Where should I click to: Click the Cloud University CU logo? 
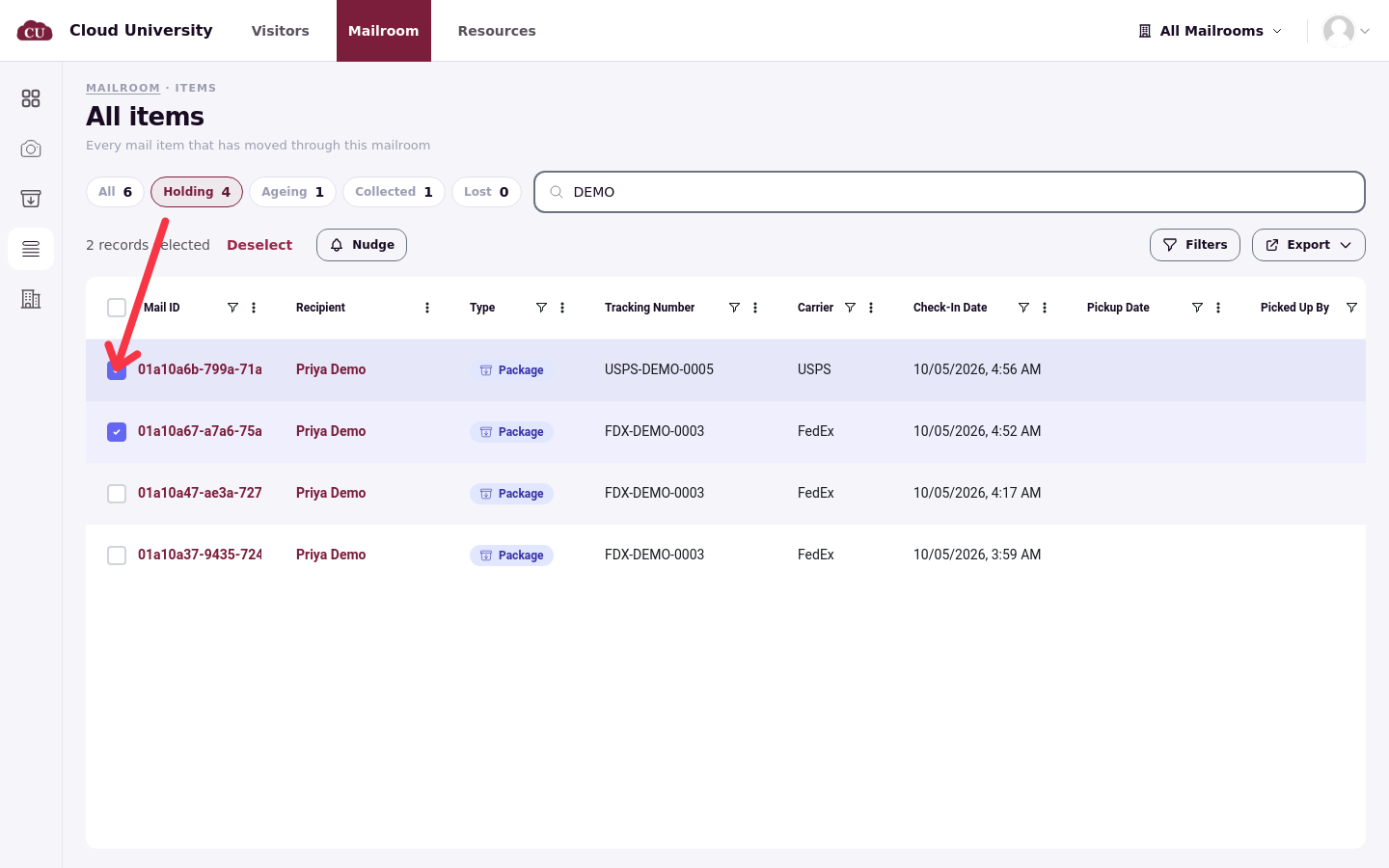click(35, 31)
